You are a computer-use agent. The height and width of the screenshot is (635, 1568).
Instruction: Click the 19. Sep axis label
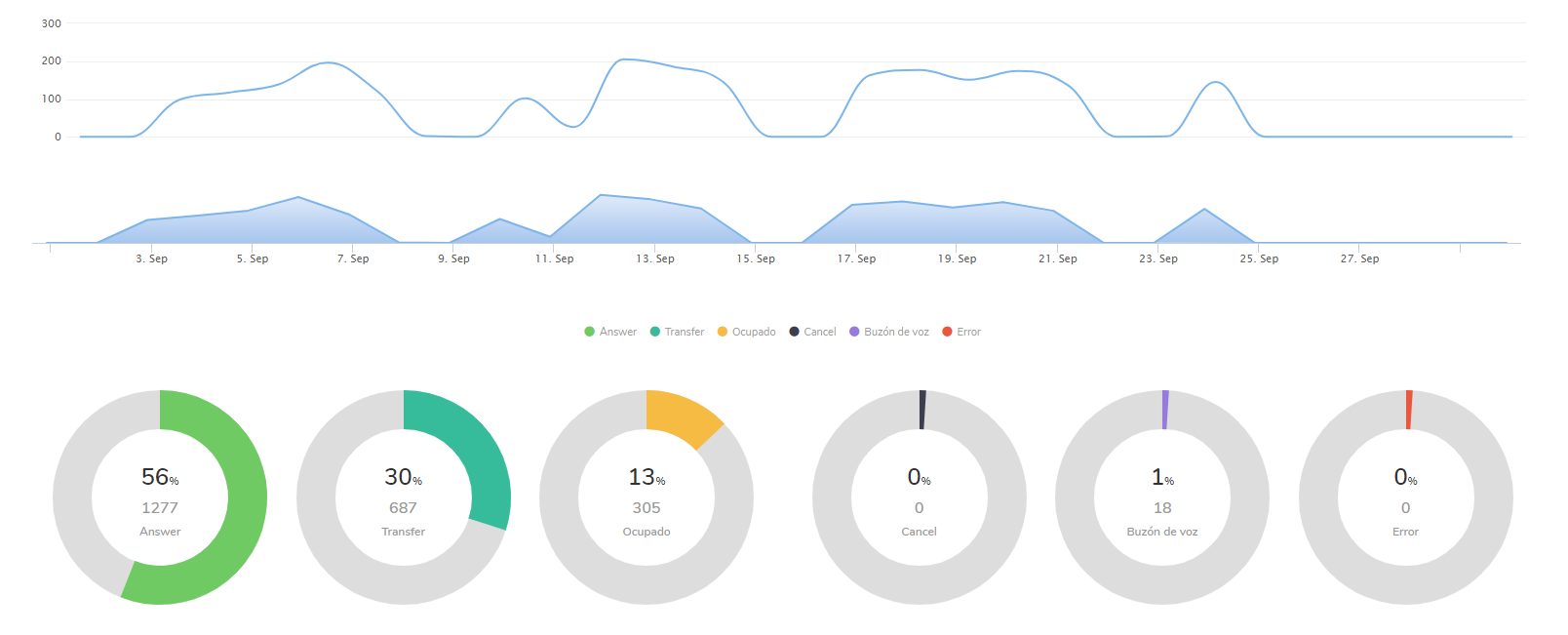click(x=957, y=258)
